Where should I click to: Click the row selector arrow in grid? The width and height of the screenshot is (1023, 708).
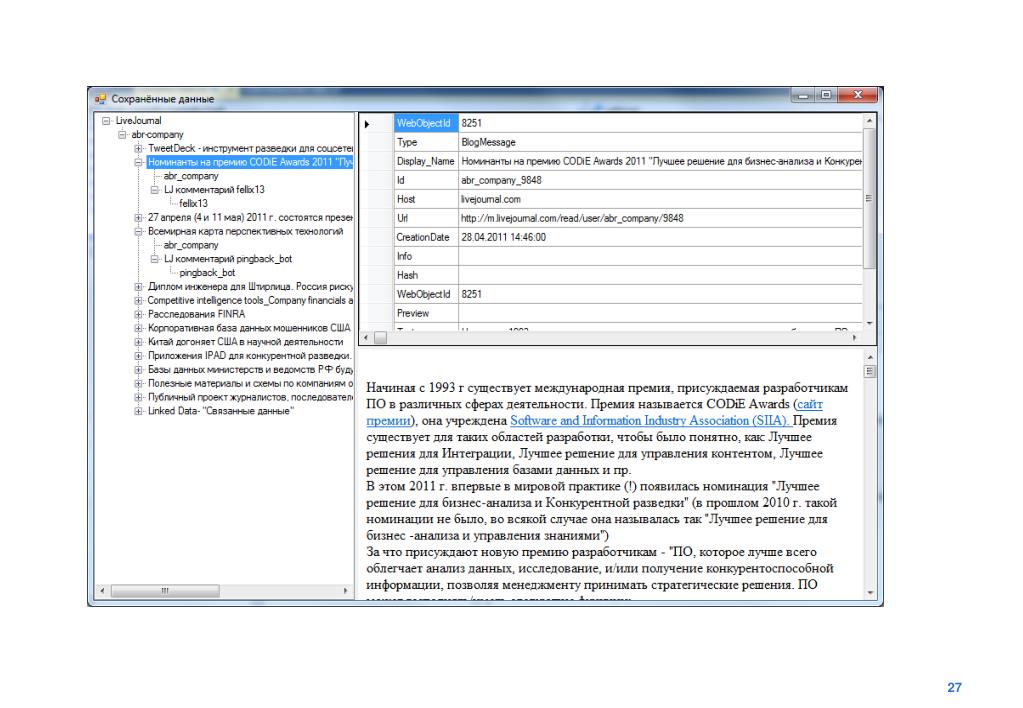pyautogui.click(x=367, y=124)
